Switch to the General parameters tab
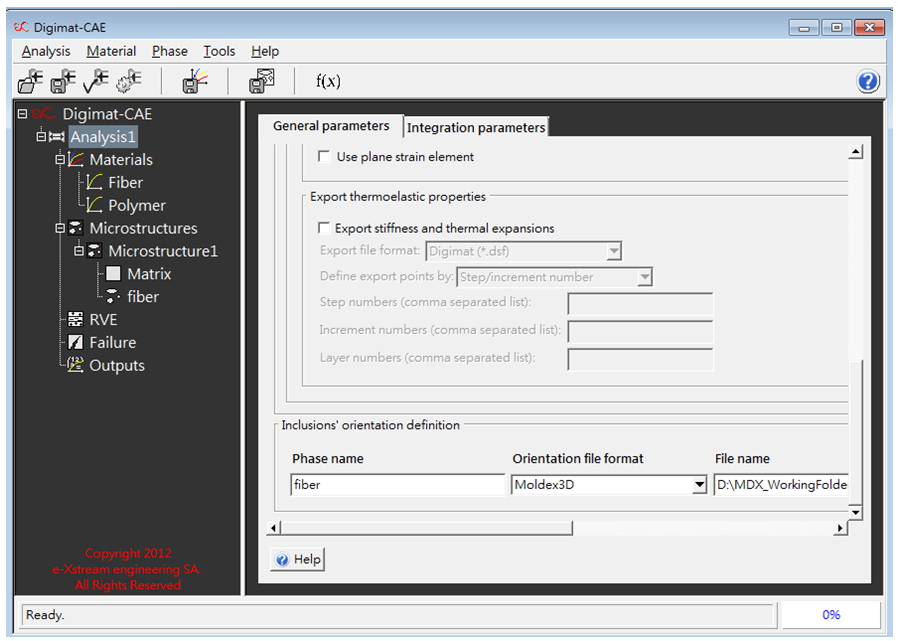 click(x=331, y=126)
